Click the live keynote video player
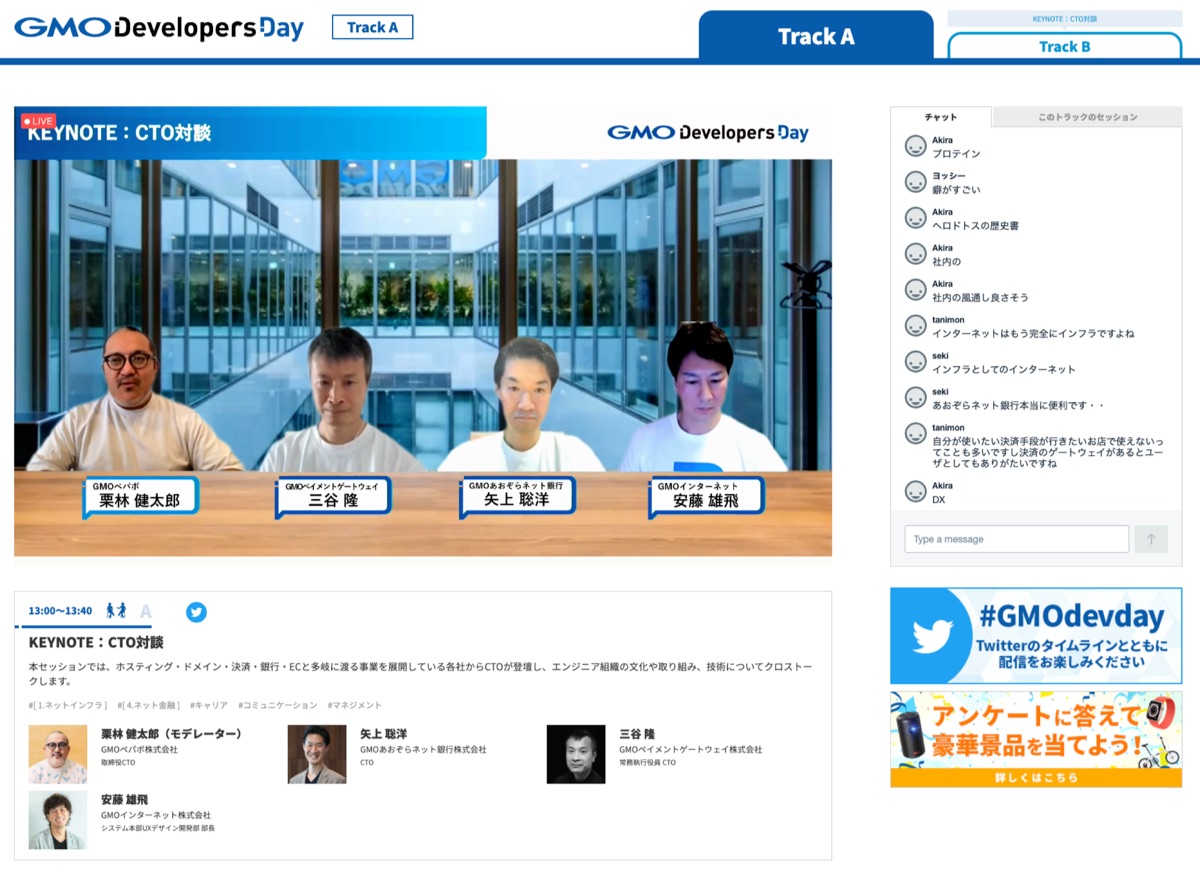 pyautogui.click(x=423, y=340)
